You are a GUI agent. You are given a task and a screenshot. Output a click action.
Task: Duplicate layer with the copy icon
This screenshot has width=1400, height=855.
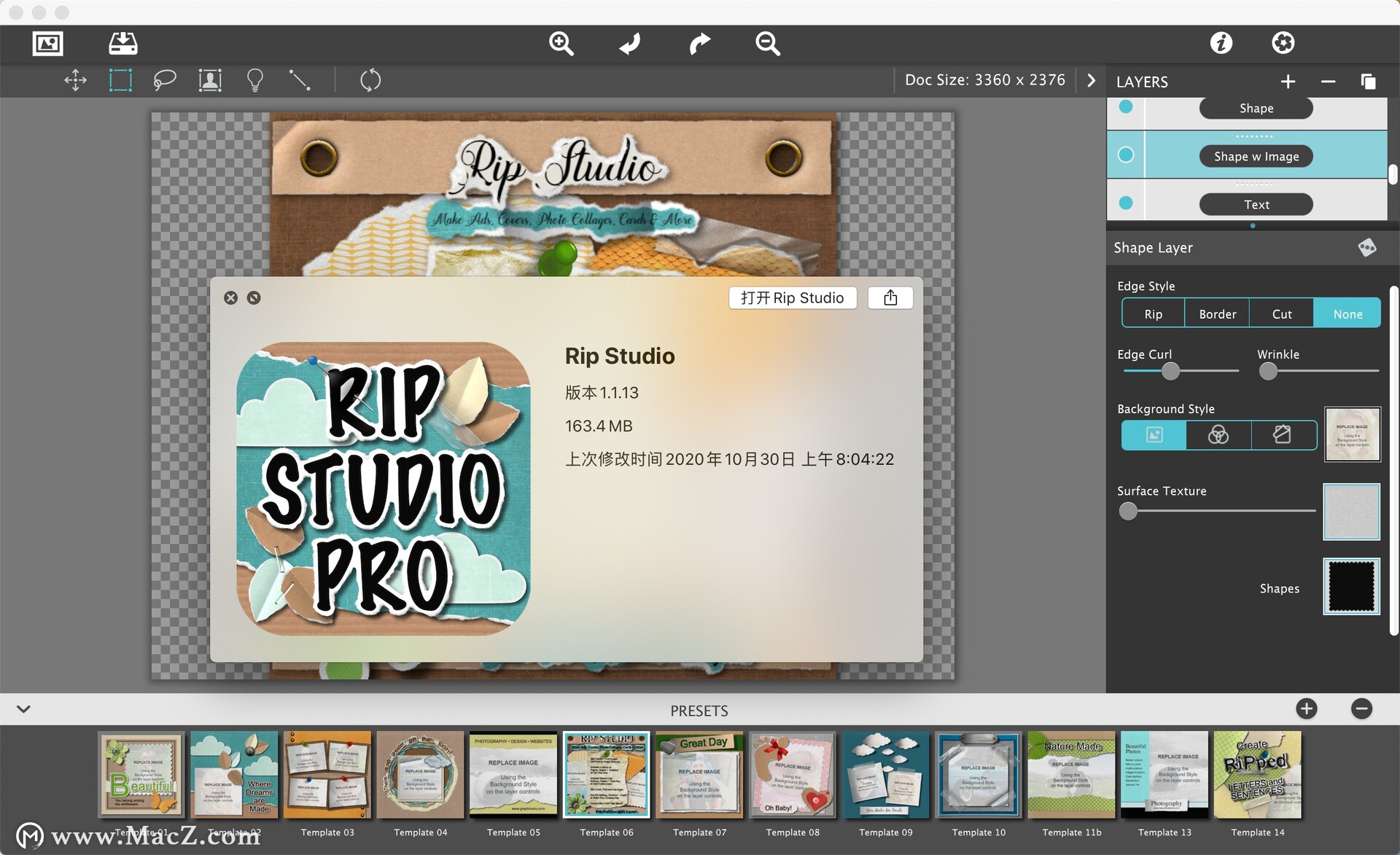click(1368, 82)
